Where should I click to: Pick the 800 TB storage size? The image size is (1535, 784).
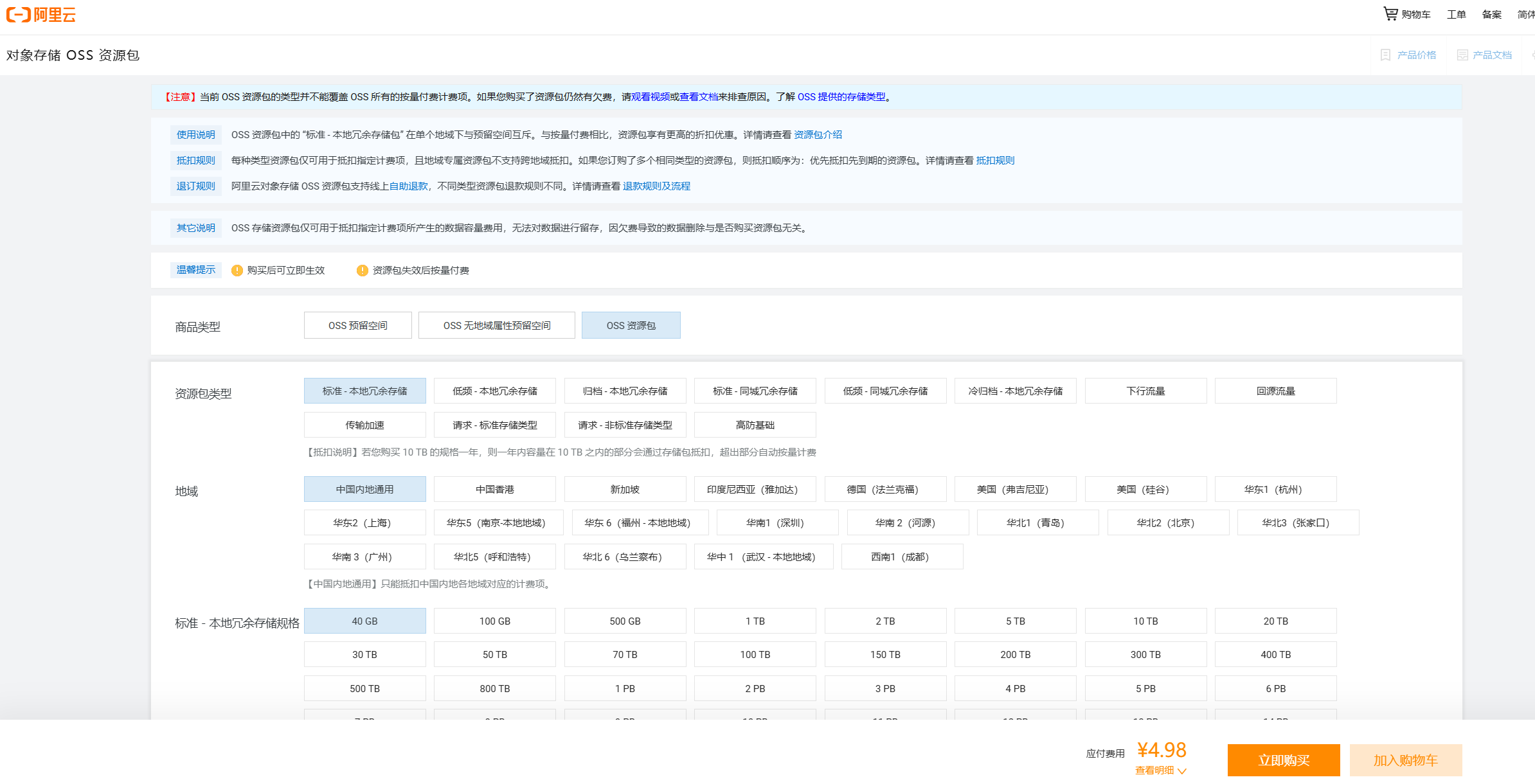tap(495, 689)
